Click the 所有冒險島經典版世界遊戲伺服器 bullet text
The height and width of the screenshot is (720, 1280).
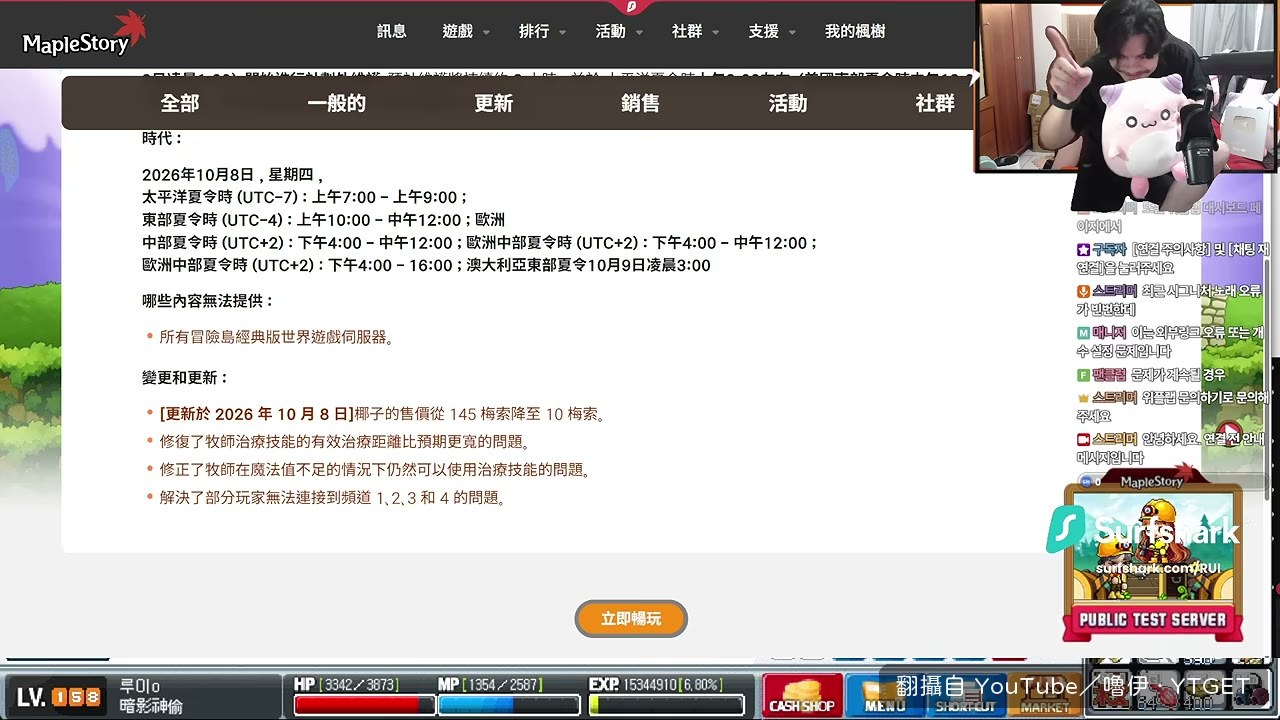click(x=276, y=337)
